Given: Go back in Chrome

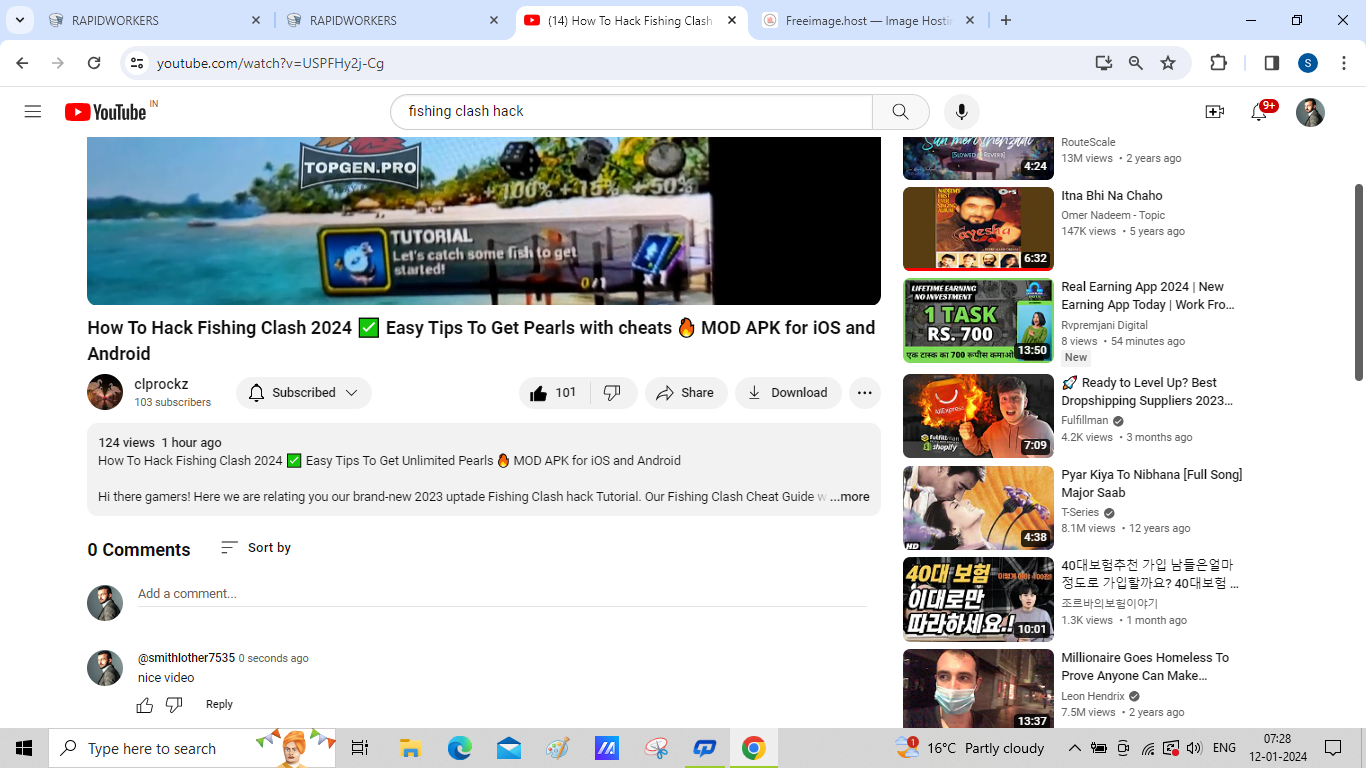Looking at the screenshot, I should click(22, 63).
